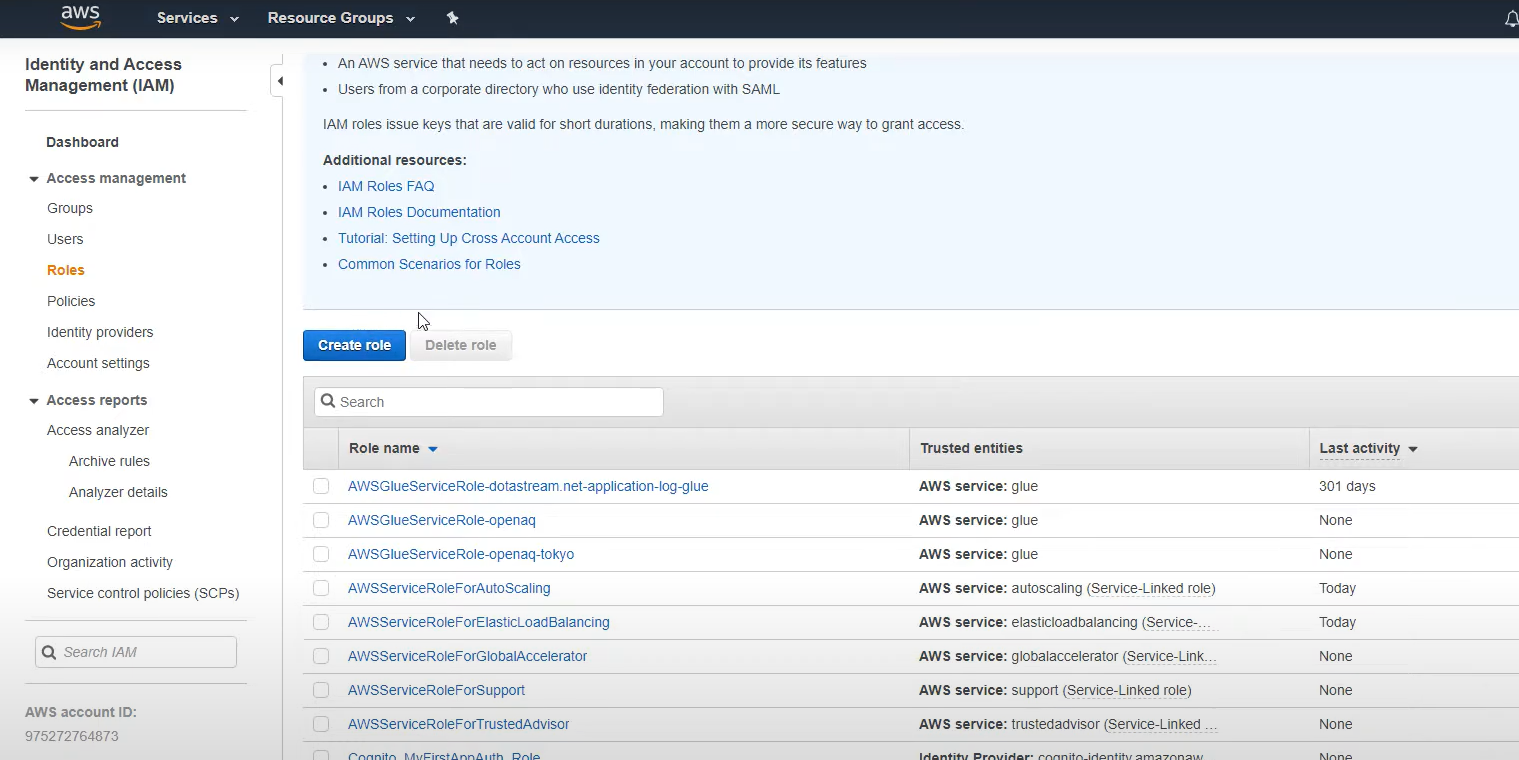Open Credential report page
Viewport: 1519px width, 760px height.
coord(99,531)
